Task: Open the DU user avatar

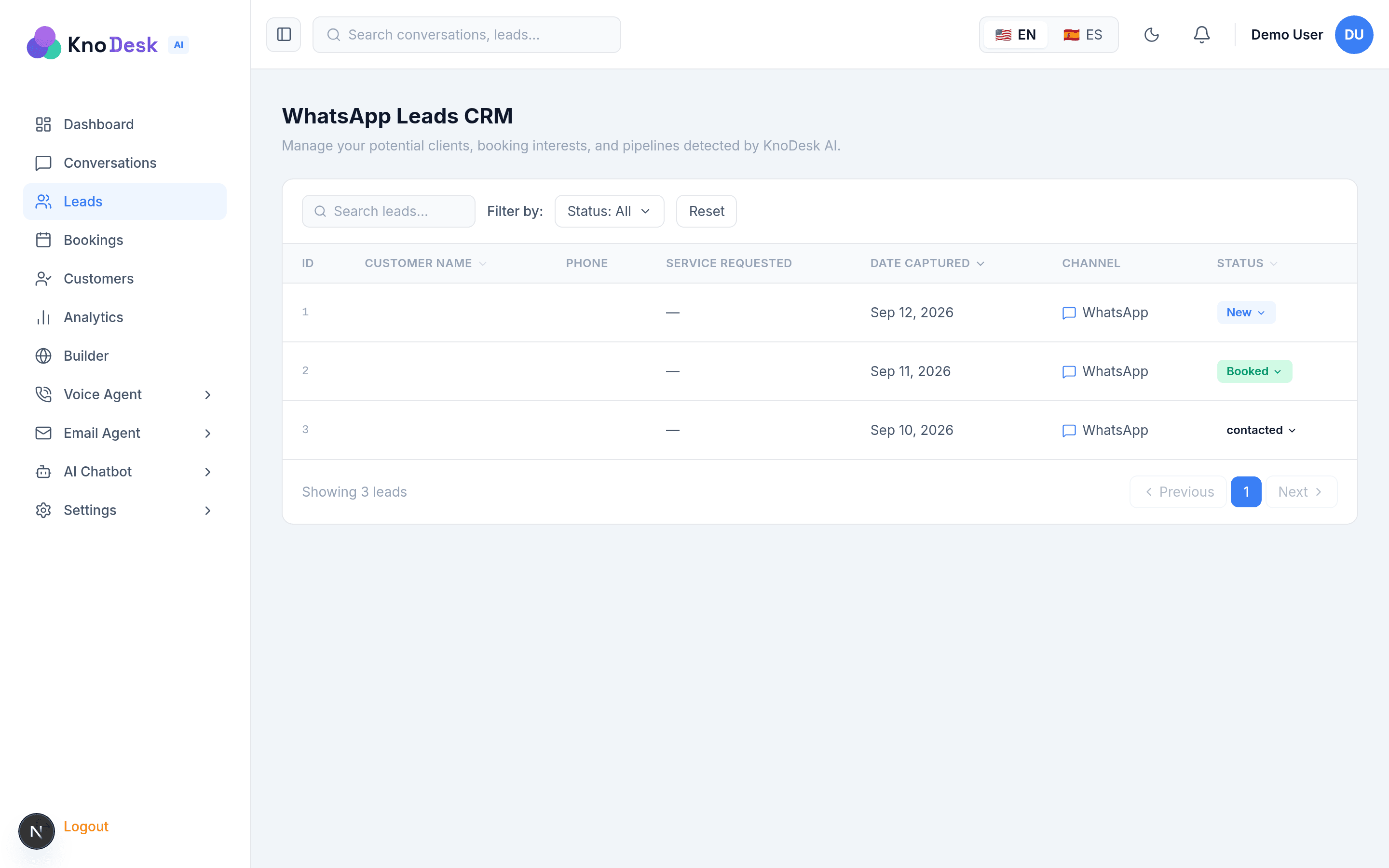Action: coord(1353,34)
